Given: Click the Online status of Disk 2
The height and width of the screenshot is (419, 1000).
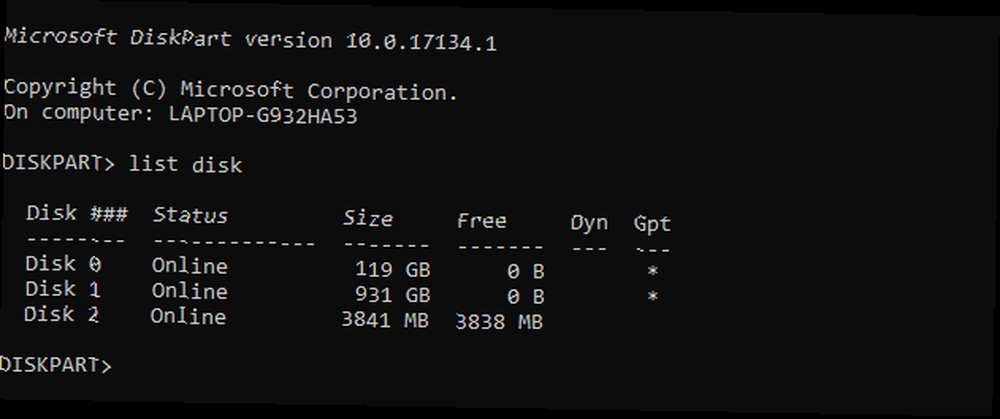Looking at the screenshot, I should (188, 317).
